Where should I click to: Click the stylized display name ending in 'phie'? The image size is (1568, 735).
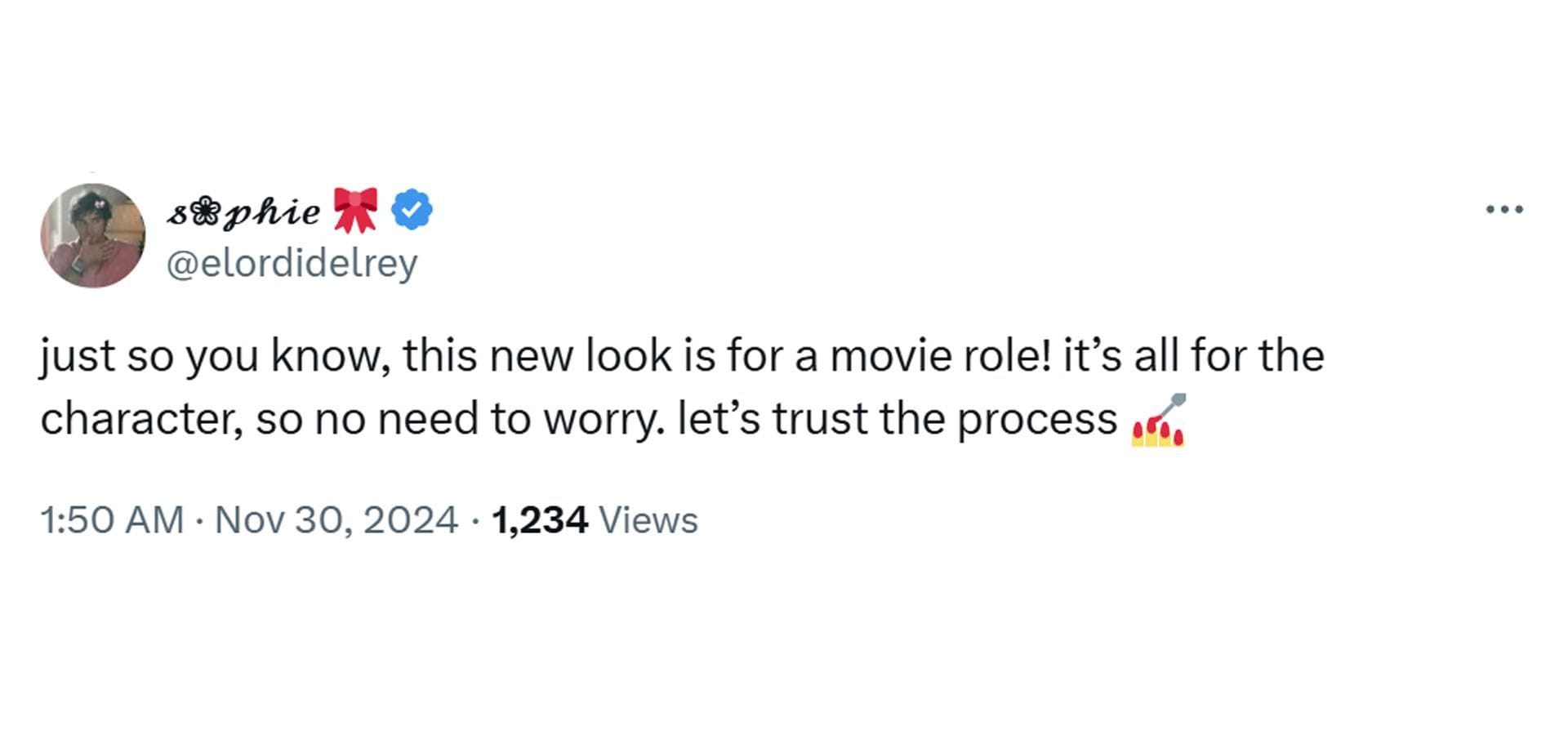tap(244, 212)
